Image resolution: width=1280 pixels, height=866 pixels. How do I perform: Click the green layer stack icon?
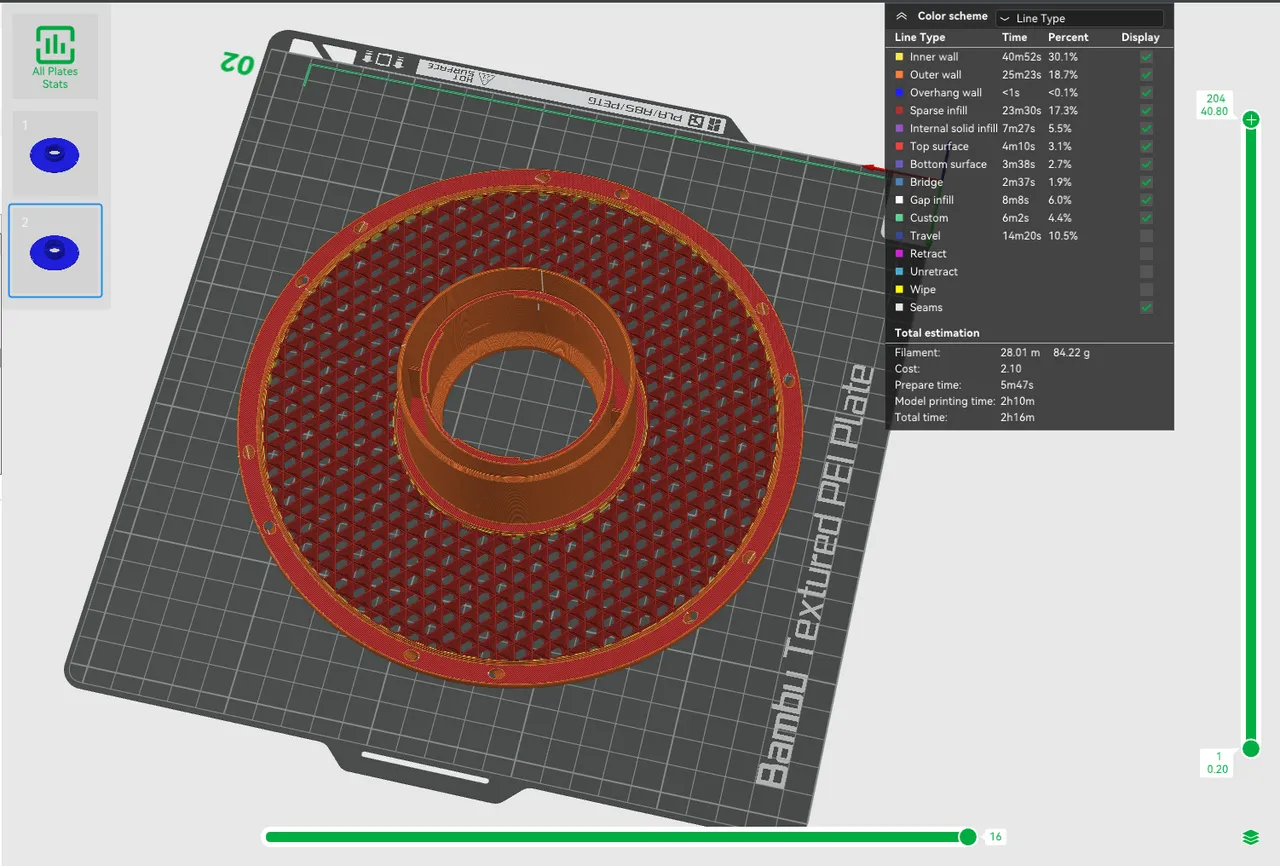[x=1248, y=836]
